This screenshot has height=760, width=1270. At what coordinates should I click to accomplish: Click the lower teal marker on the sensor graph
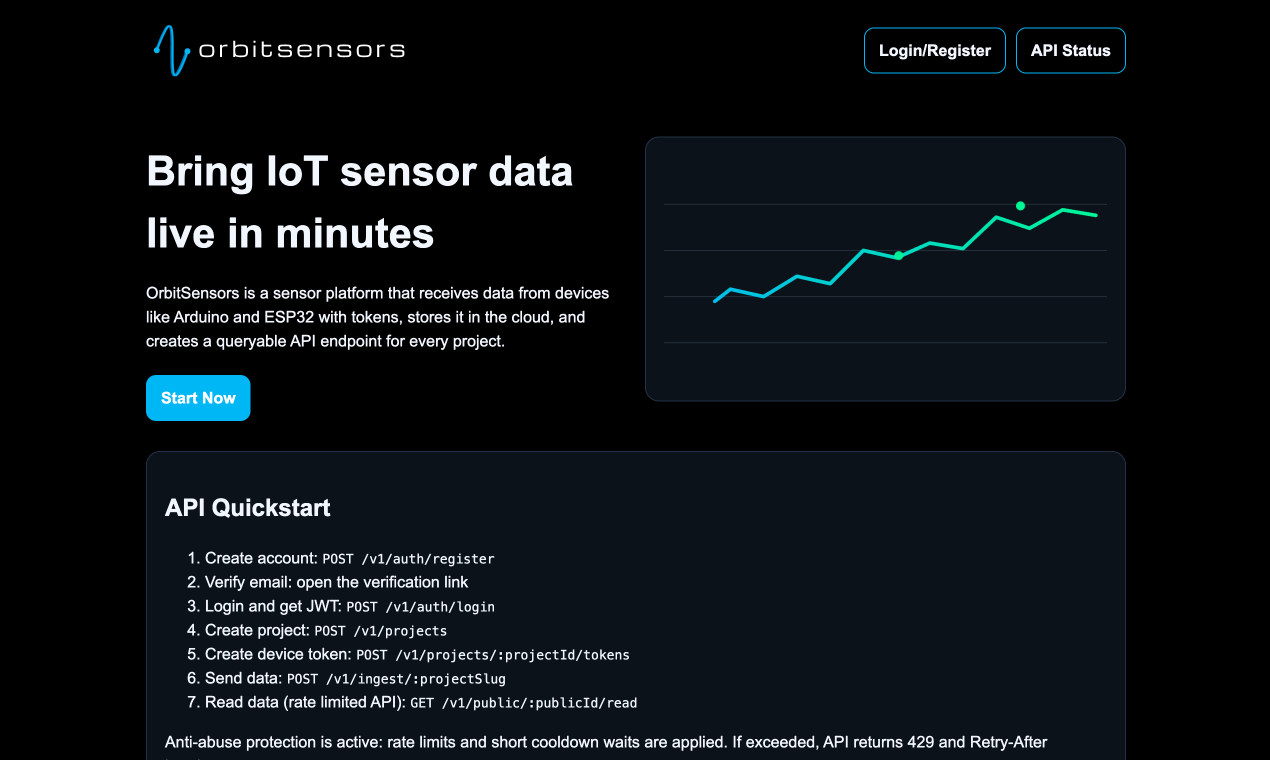click(898, 254)
